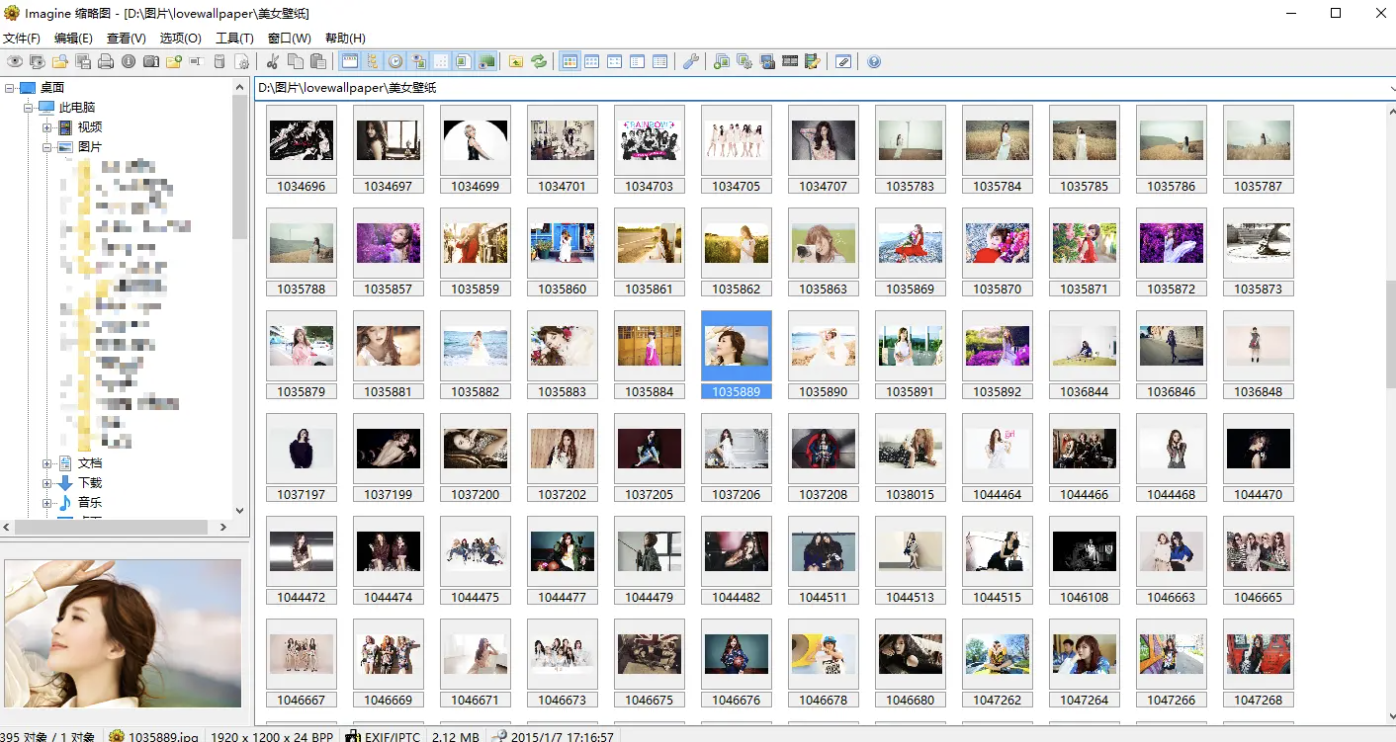The height and width of the screenshot is (742, 1396).
Task: Open the 工具(T) menu
Action: (x=234, y=38)
